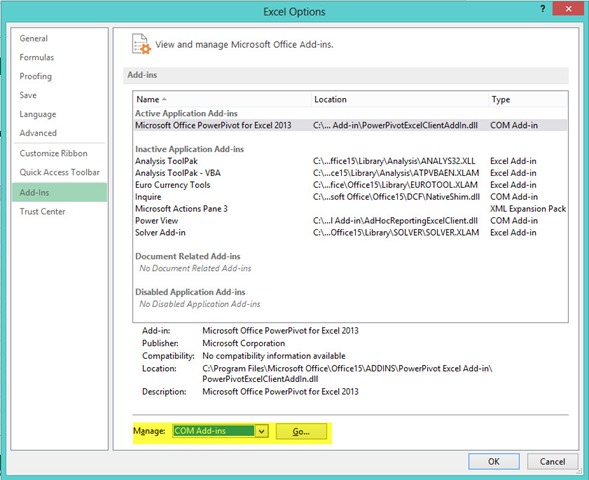Screen dimensions: 589x480
Task: Click the Microsoft Corporation publisher text
Action: pyautogui.click(x=243, y=343)
